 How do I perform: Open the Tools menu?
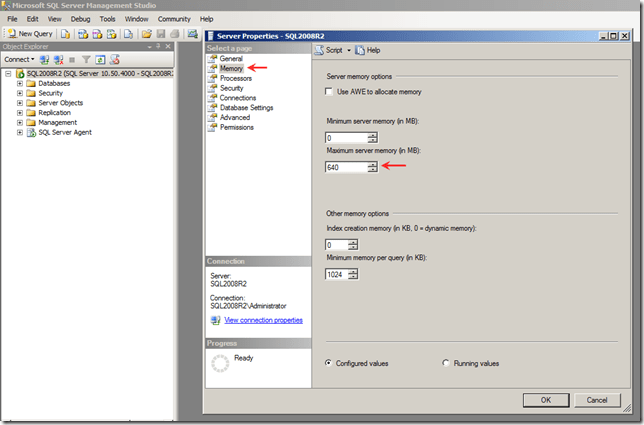tap(107, 19)
